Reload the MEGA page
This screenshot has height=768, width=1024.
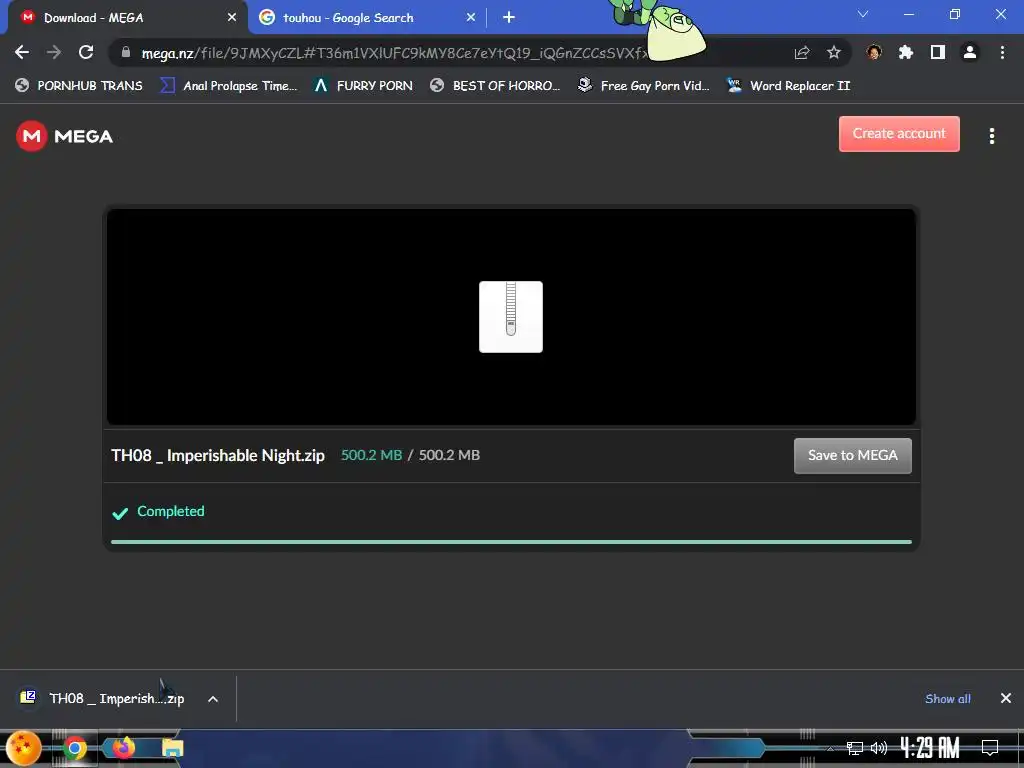(x=86, y=52)
